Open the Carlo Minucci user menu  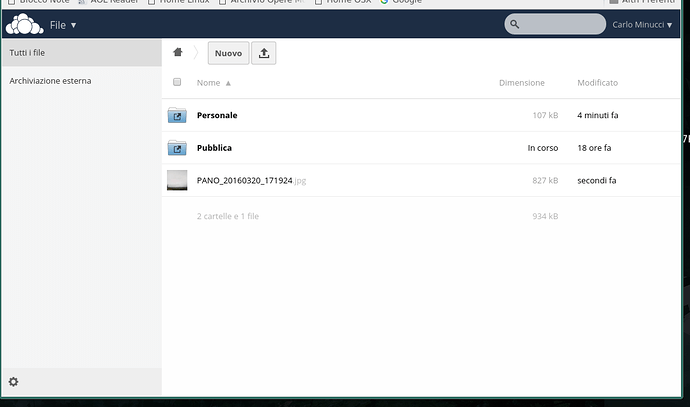click(x=642, y=25)
